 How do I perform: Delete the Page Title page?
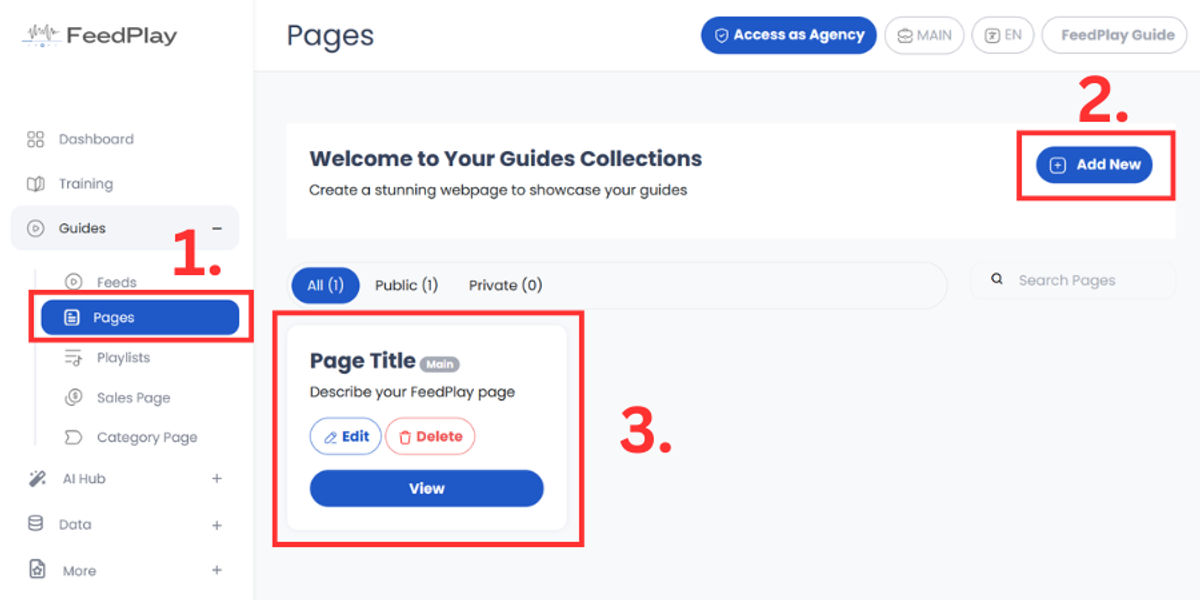430,436
